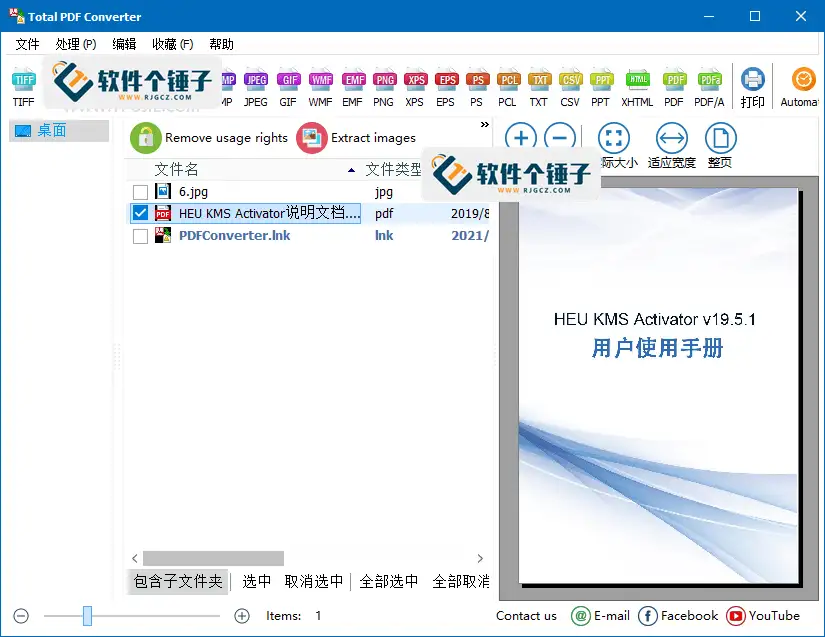This screenshot has width=825, height=637.
Task: Uncheck the HEU KMS Activator 说明文档 file
Action: pyautogui.click(x=140, y=213)
